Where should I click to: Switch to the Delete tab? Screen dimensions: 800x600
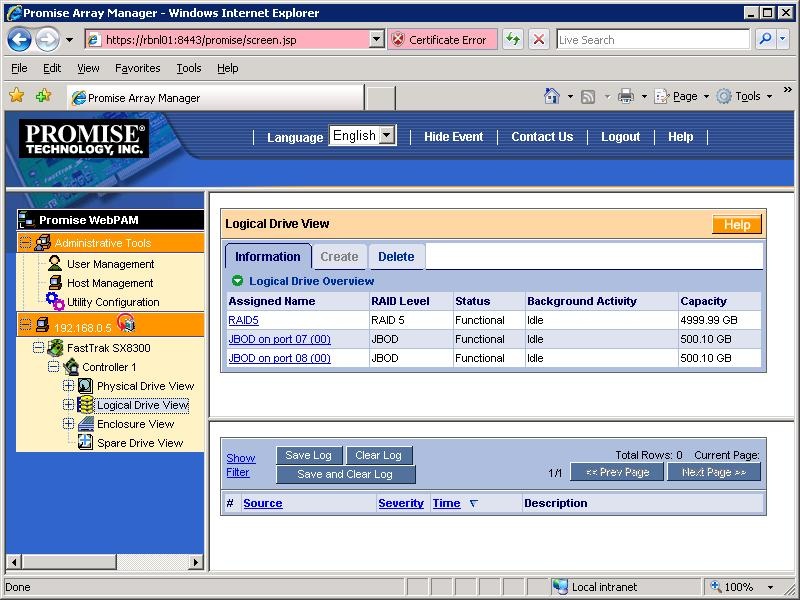click(x=396, y=257)
